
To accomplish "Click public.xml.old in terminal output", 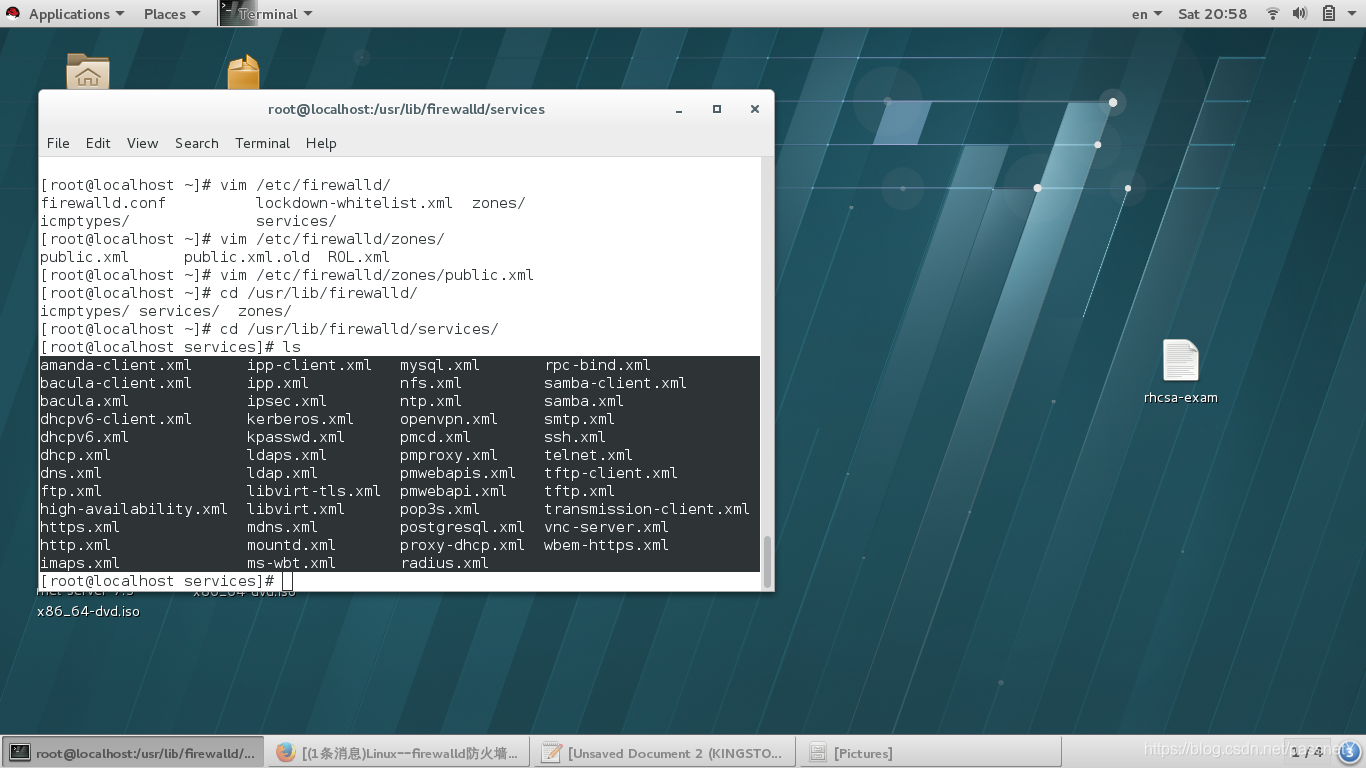I will pyautogui.click(x=247, y=257).
